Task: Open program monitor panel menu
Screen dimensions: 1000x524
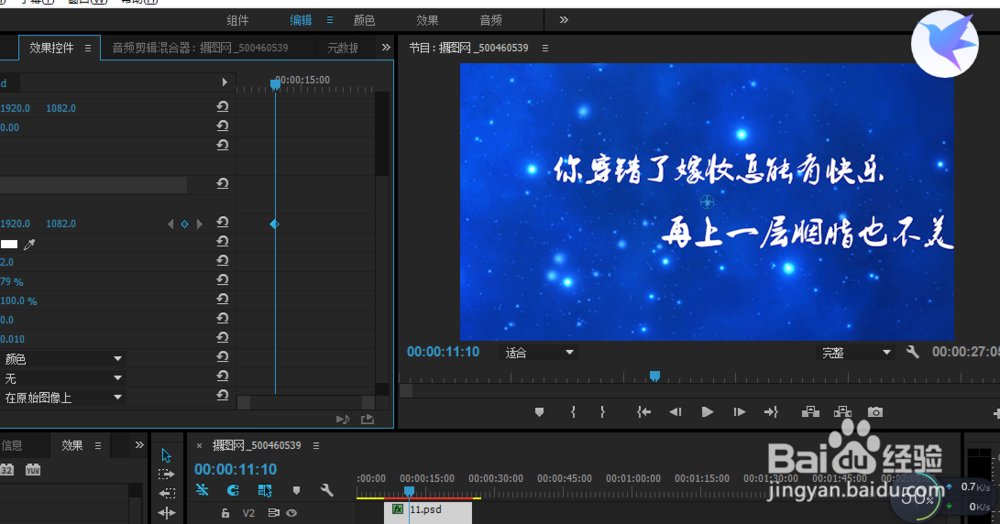Action: click(545, 48)
